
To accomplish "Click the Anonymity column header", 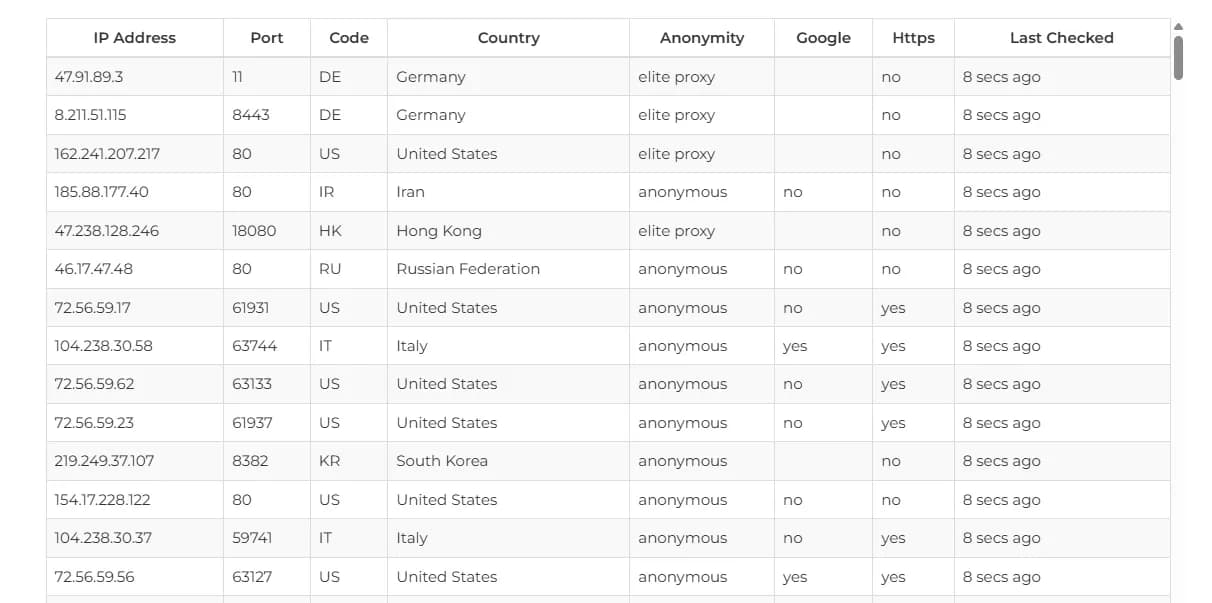I will (701, 37).
